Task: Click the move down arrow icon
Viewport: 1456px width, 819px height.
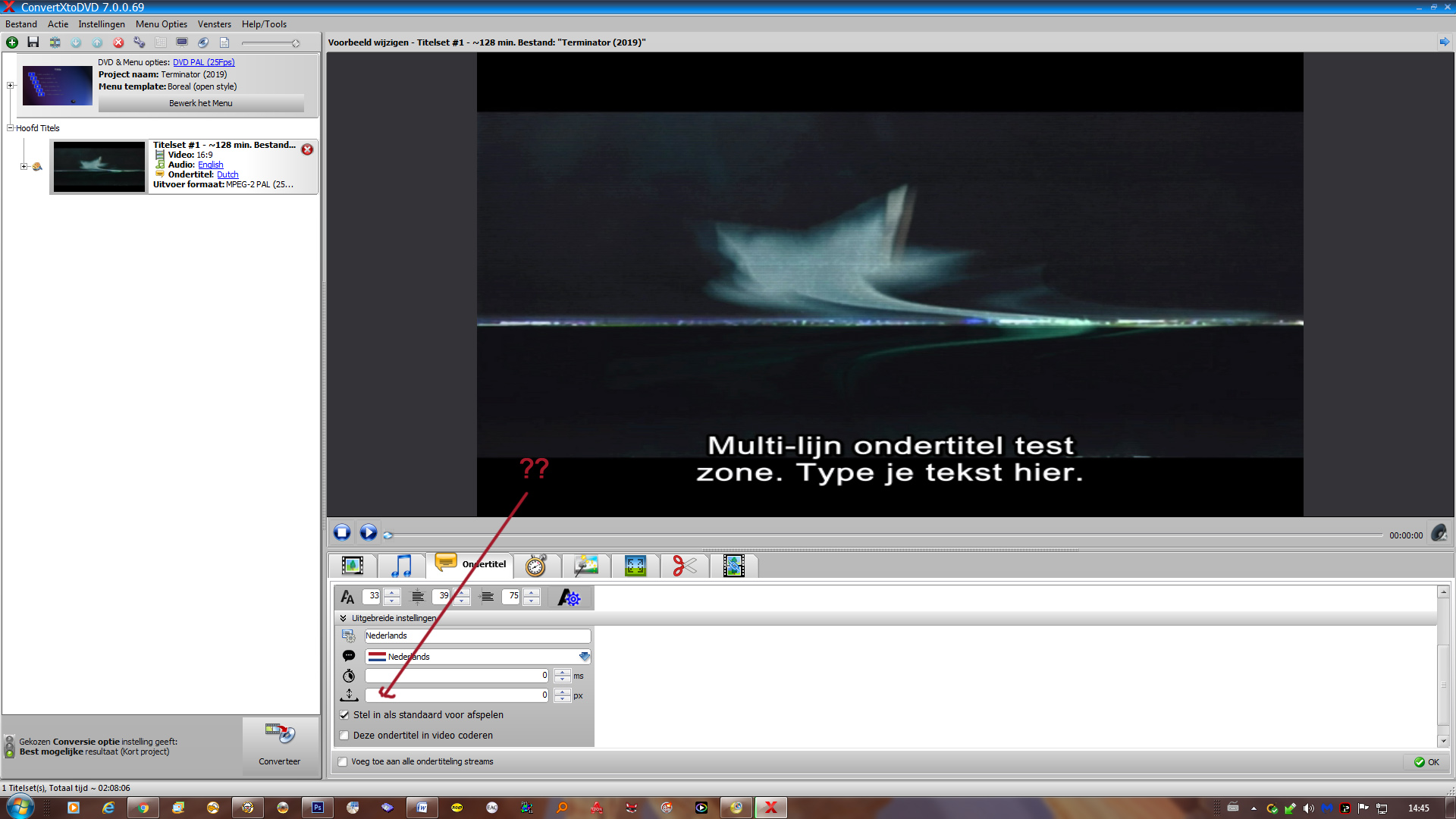Action: point(76,42)
